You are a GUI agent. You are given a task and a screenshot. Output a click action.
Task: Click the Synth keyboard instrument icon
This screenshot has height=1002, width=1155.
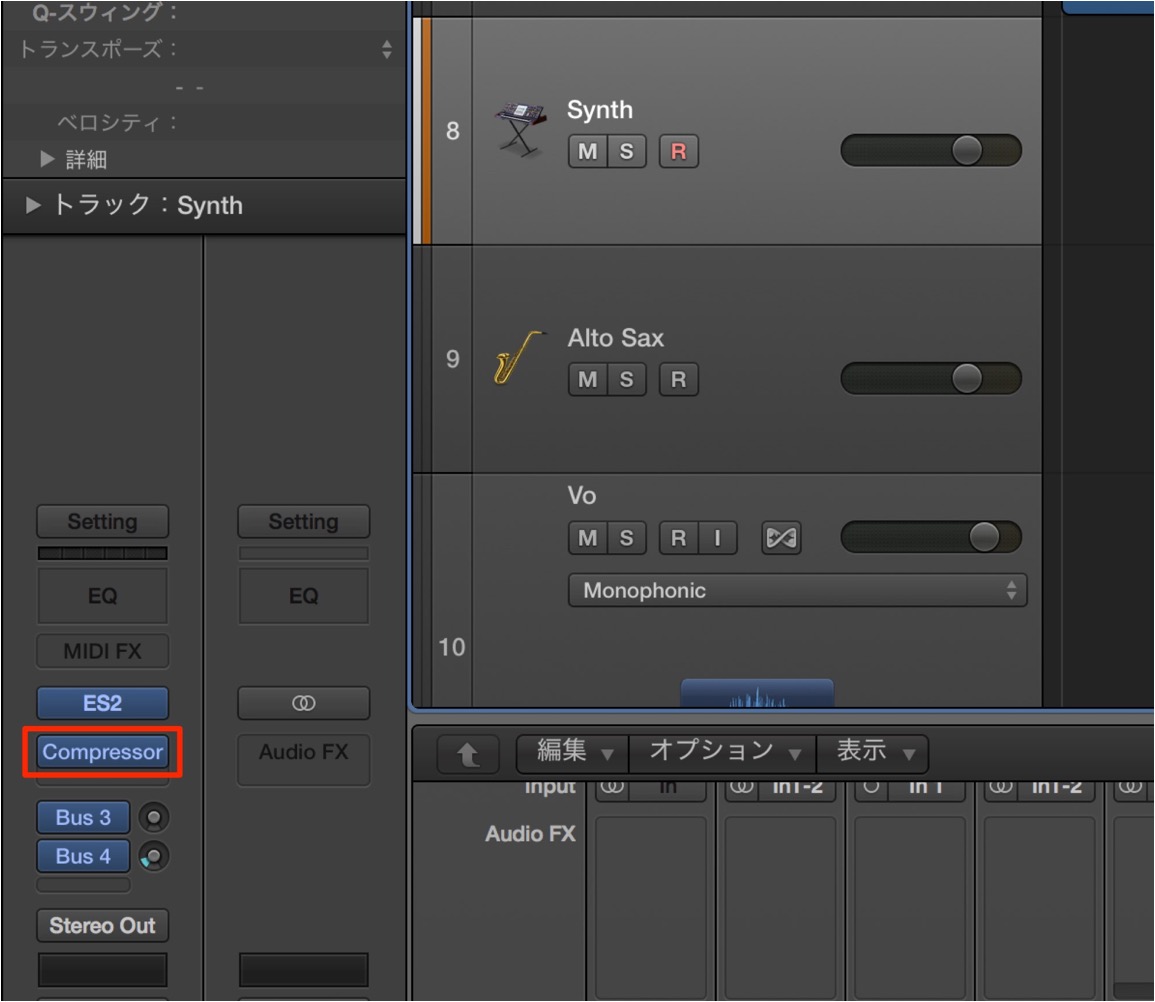click(522, 129)
